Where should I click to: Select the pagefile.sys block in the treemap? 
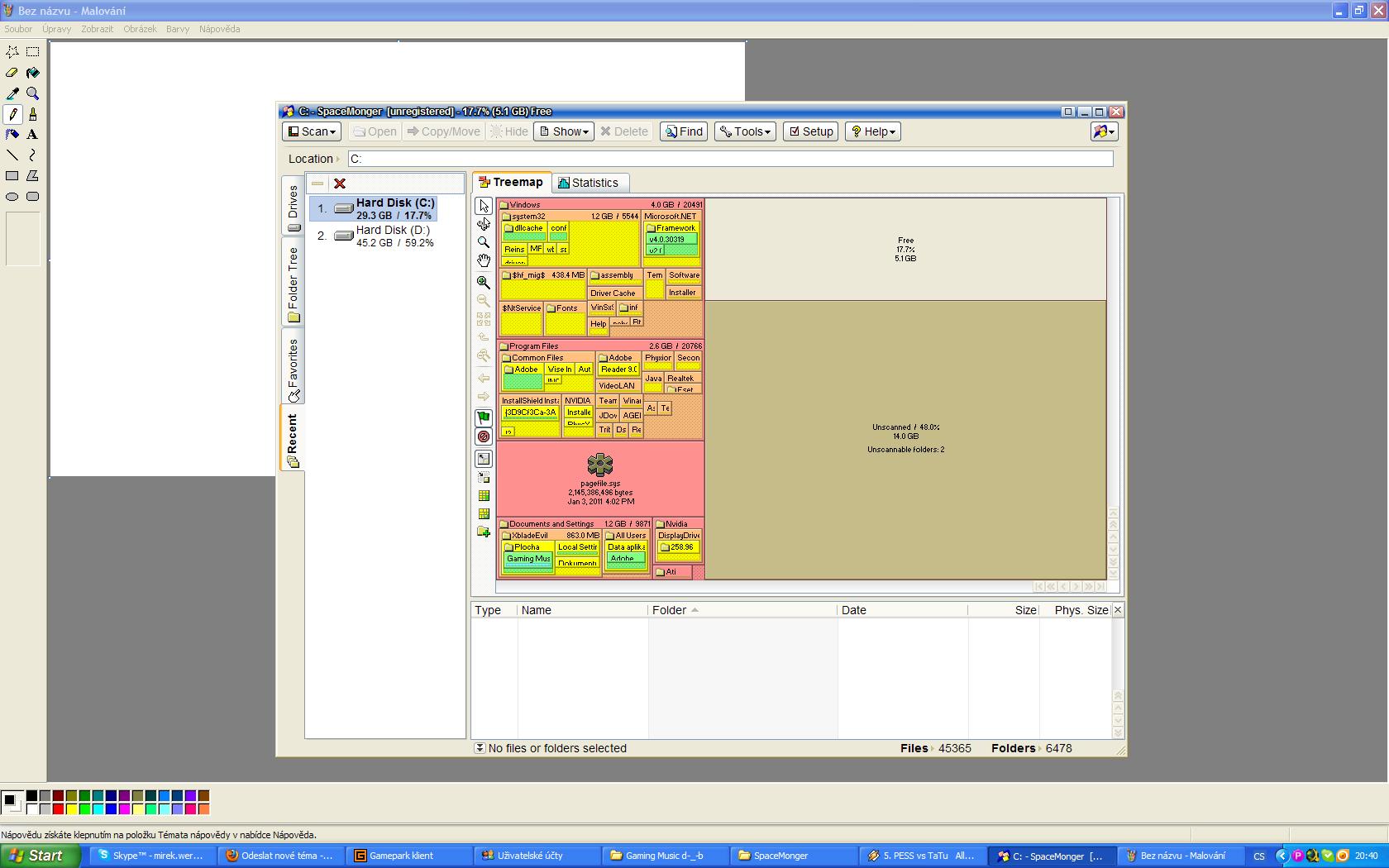[600, 479]
